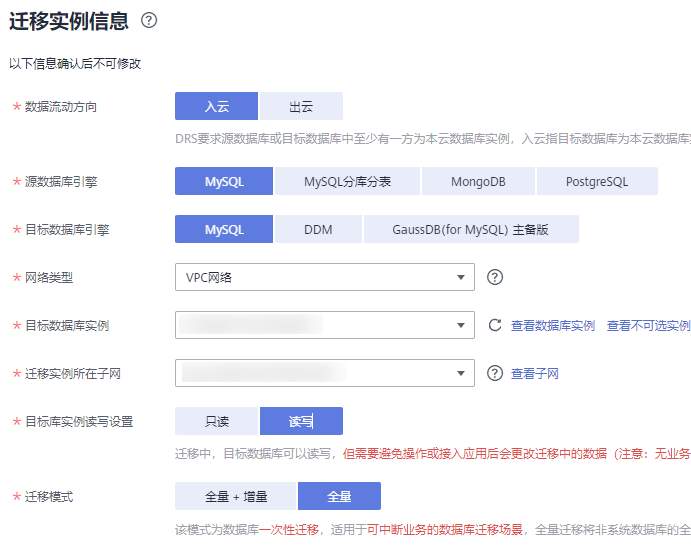Set target instance to 读写 mode
The image size is (691, 546).
[301, 421]
